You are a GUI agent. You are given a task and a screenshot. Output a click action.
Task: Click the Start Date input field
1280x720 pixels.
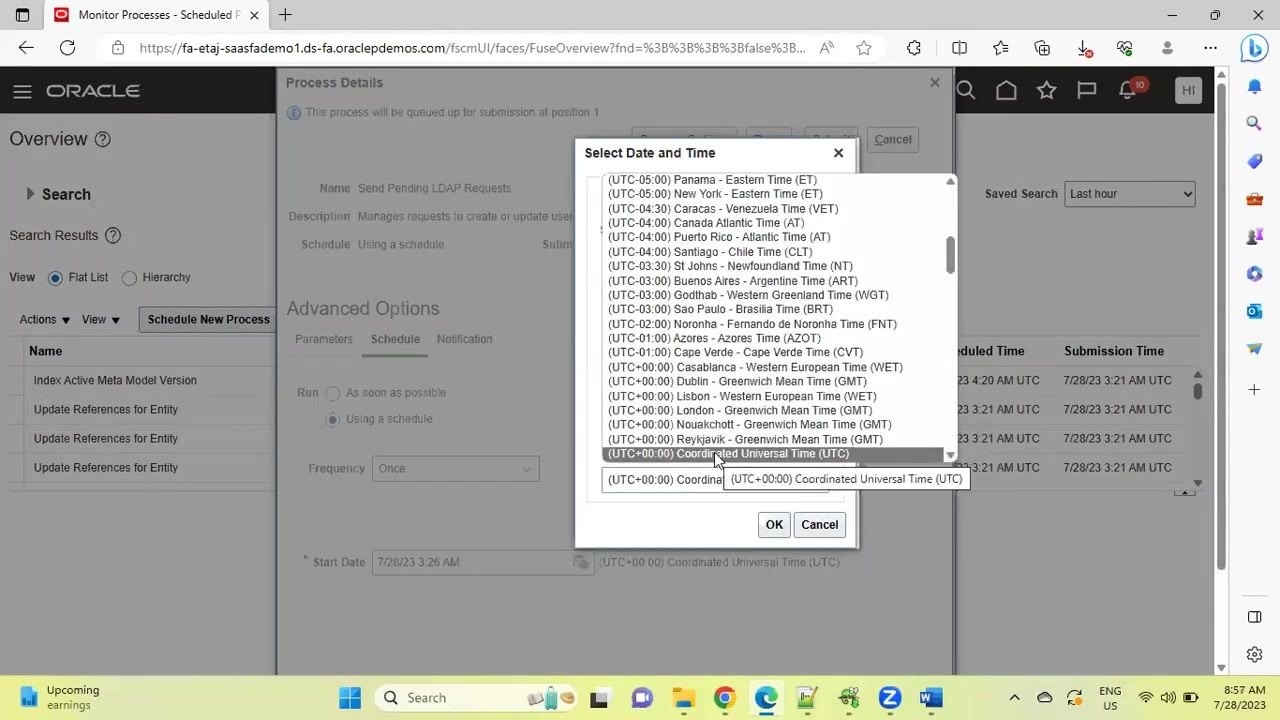point(470,562)
